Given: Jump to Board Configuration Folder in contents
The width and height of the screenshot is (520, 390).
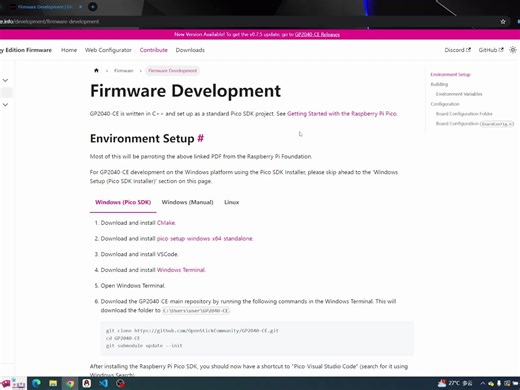Looking at the screenshot, I should [464, 114].
